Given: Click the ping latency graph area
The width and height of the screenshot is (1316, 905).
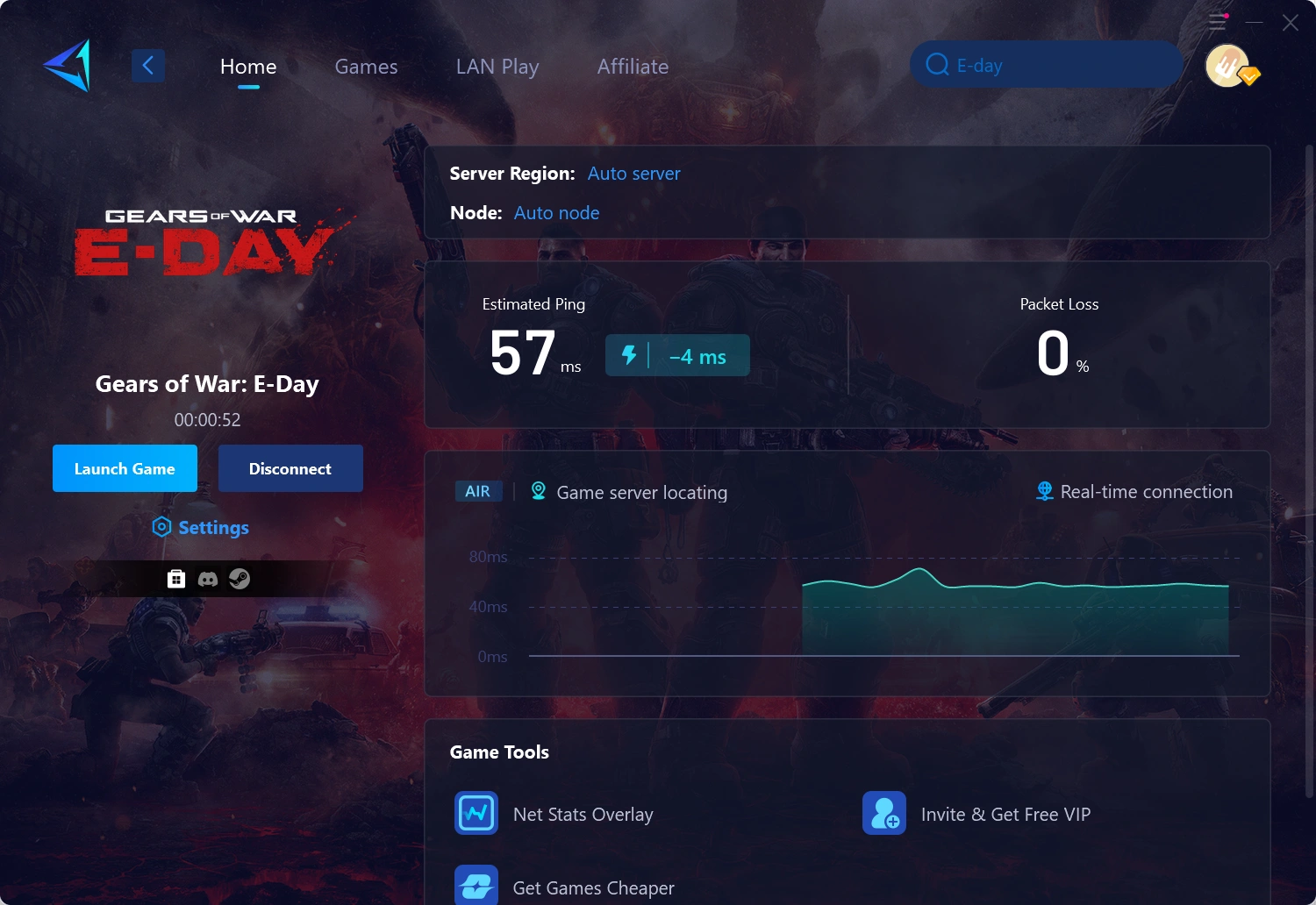Looking at the screenshot, I should [x=883, y=607].
